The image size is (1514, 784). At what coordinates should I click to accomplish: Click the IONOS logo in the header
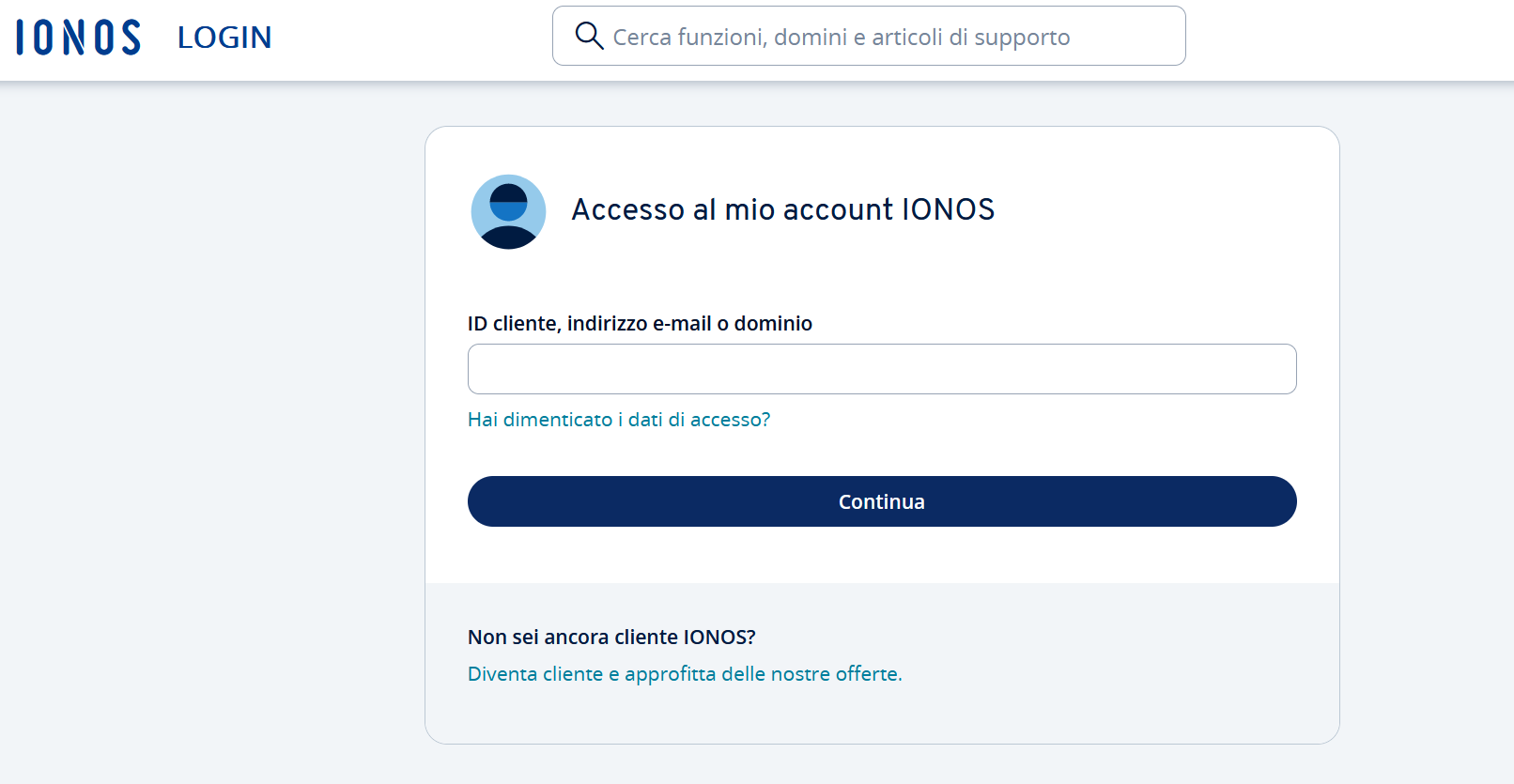pyautogui.click(x=79, y=38)
